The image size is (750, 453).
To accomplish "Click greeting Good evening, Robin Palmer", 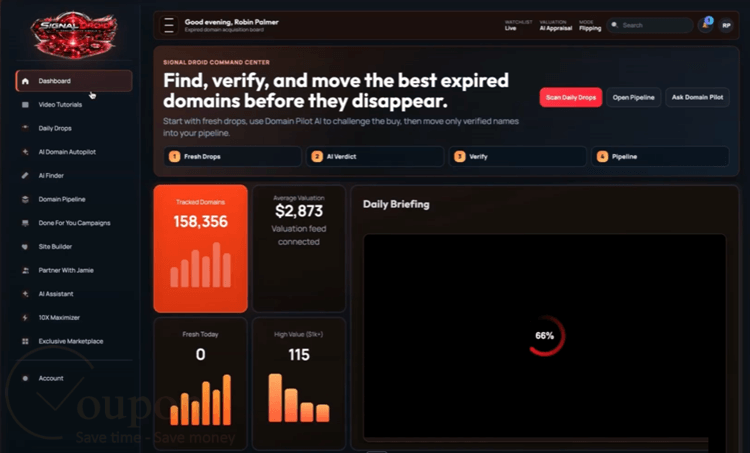I will pyautogui.click(x=232, y=22).
